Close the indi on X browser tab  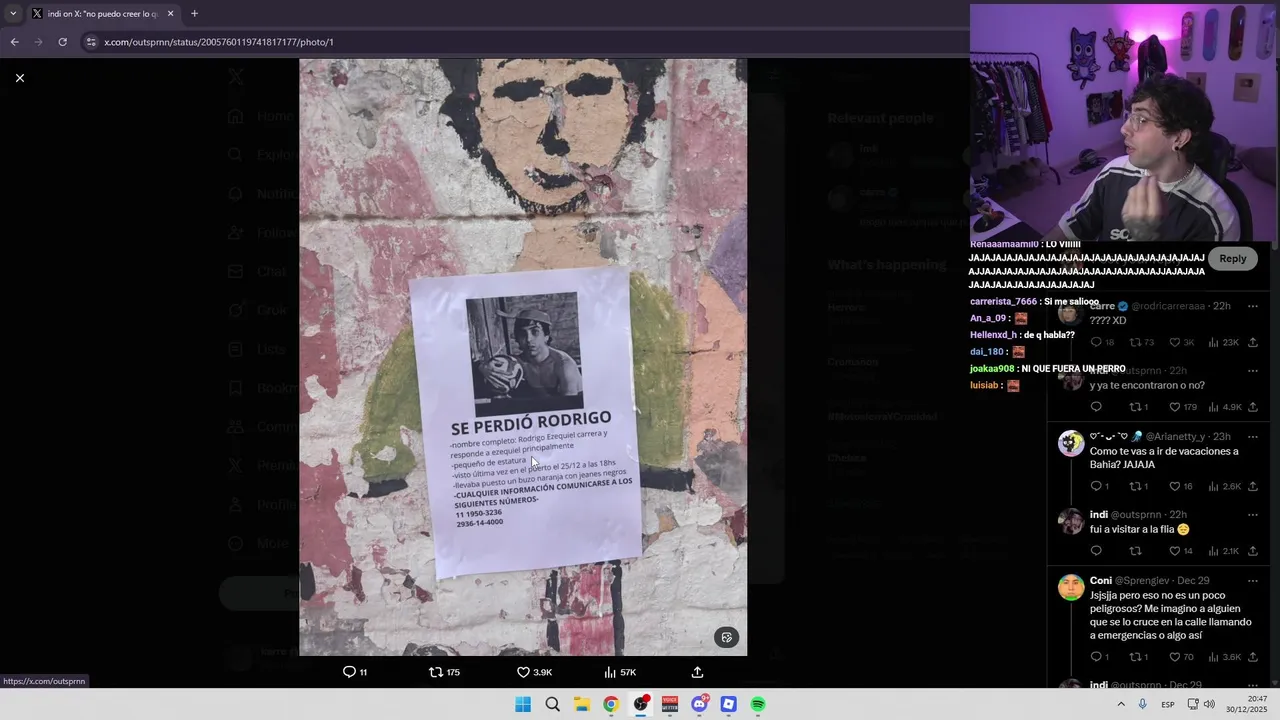pyautogui.click(x=170, y=14)
